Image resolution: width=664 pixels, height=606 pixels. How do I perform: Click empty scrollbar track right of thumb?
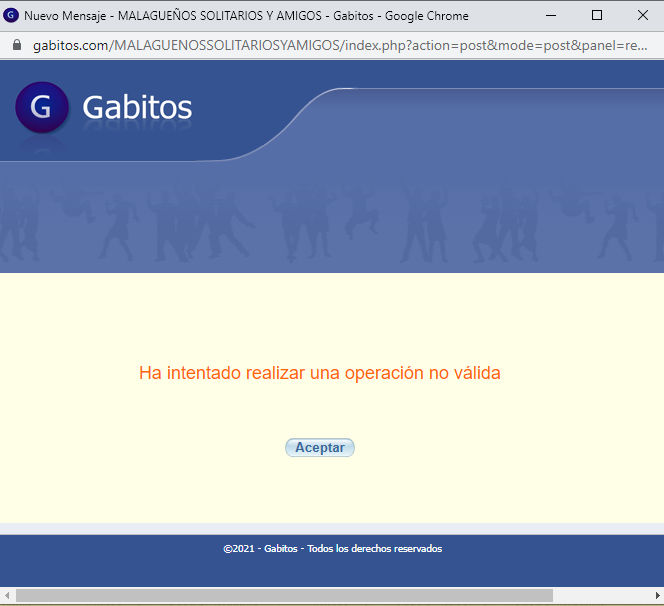600,596
